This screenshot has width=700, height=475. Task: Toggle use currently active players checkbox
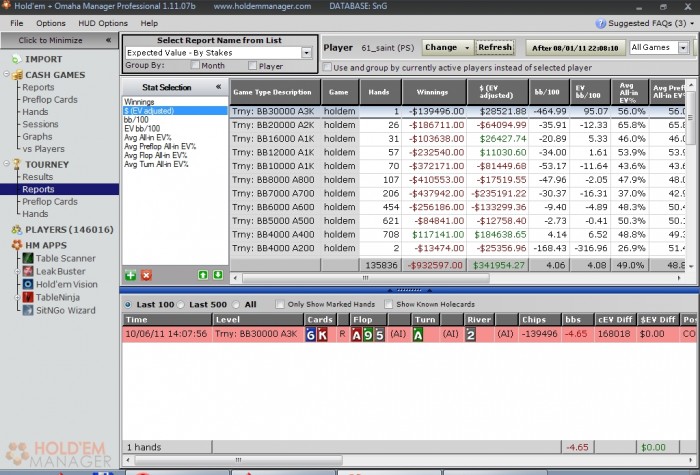pos(327,67)
